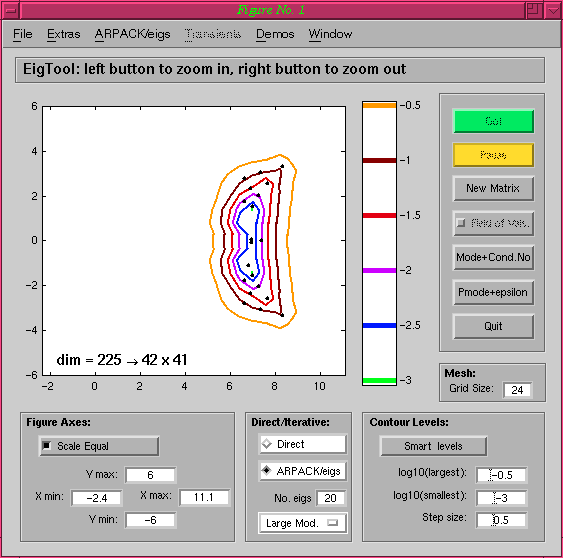Click the minimize arrow icon in title bar
This screenshot has width=563, height=558.
pyautogui.click(x=553, y=10)
